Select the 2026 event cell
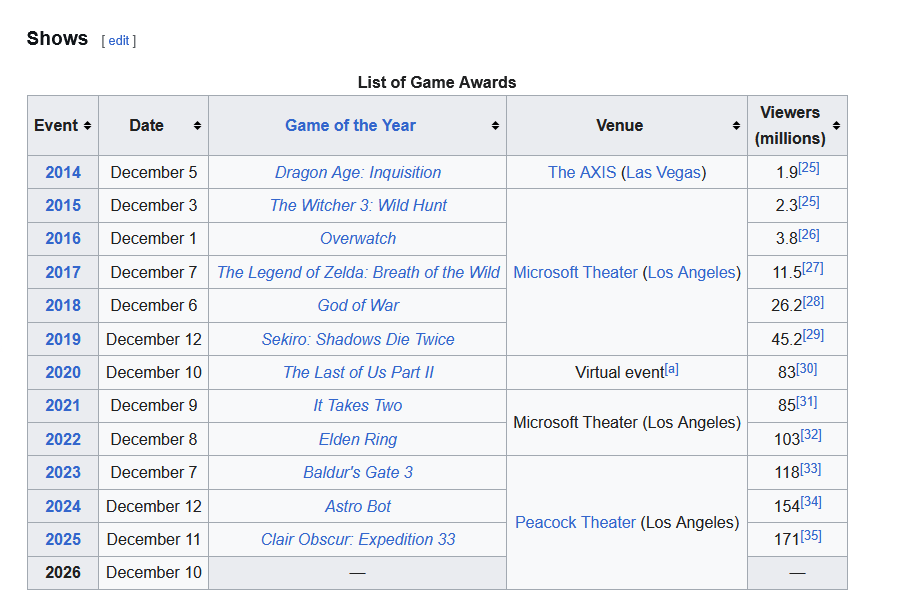This screenshot has height=607, width=899. pos(63,573)
